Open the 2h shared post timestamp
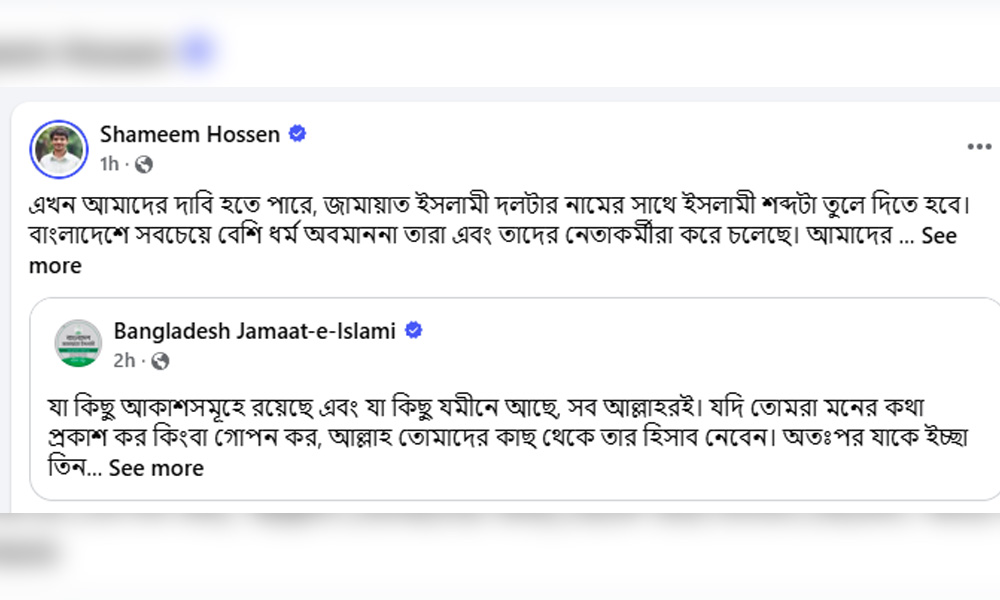This screenshot has height=600, width=1000. point(124,360)
